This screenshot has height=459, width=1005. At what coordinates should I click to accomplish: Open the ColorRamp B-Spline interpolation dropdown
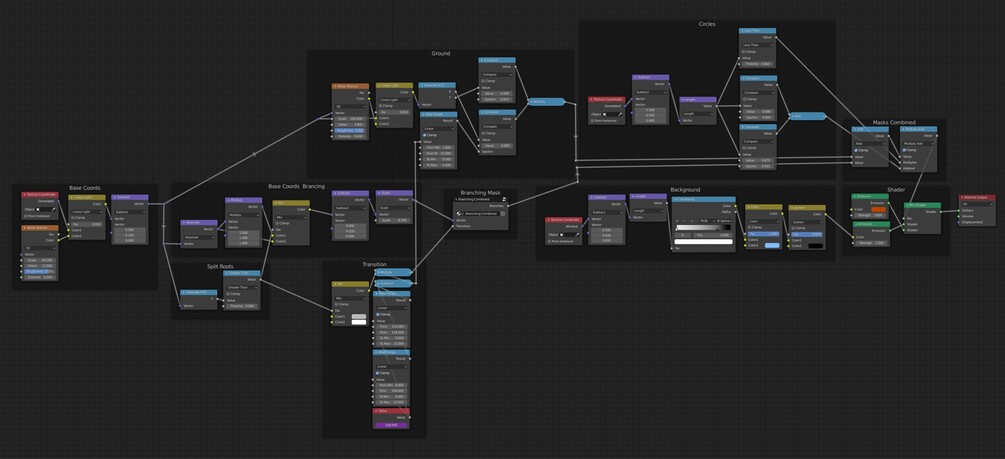pos(724,221)
